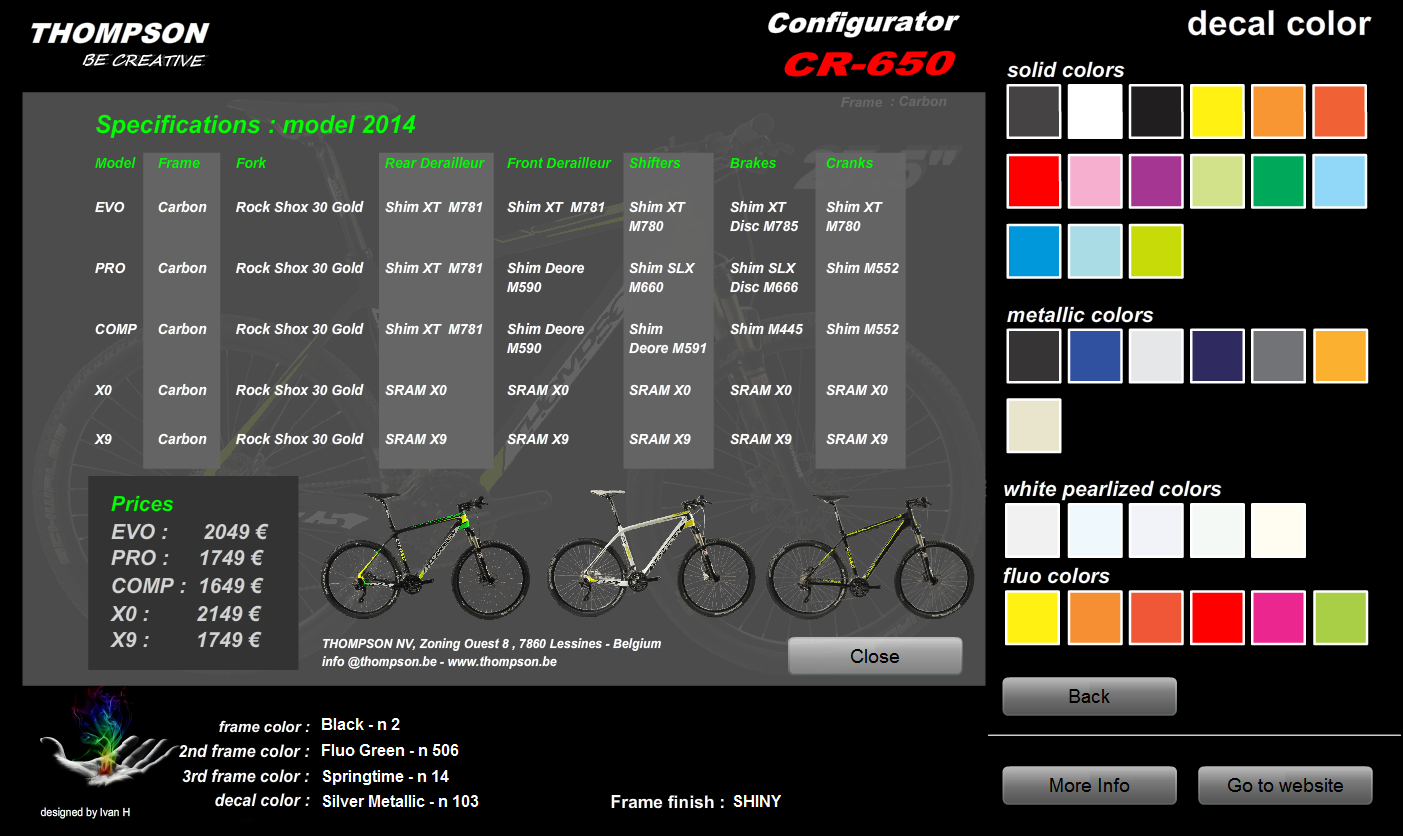Select the fluo pink swatch
The image size is (1403, 836).
[1278, 617]
